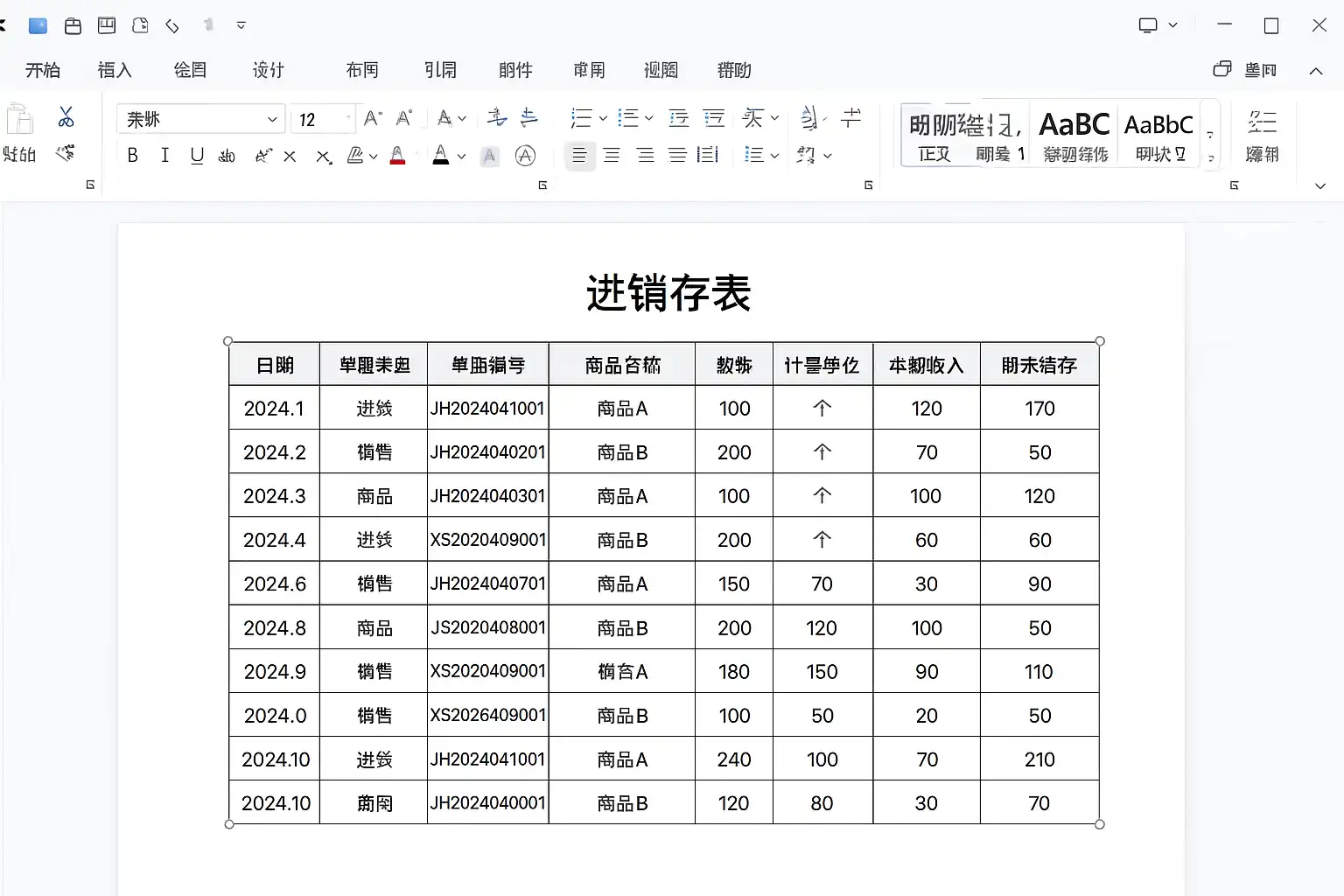Click the document title 进销存表

coord(668,292)
